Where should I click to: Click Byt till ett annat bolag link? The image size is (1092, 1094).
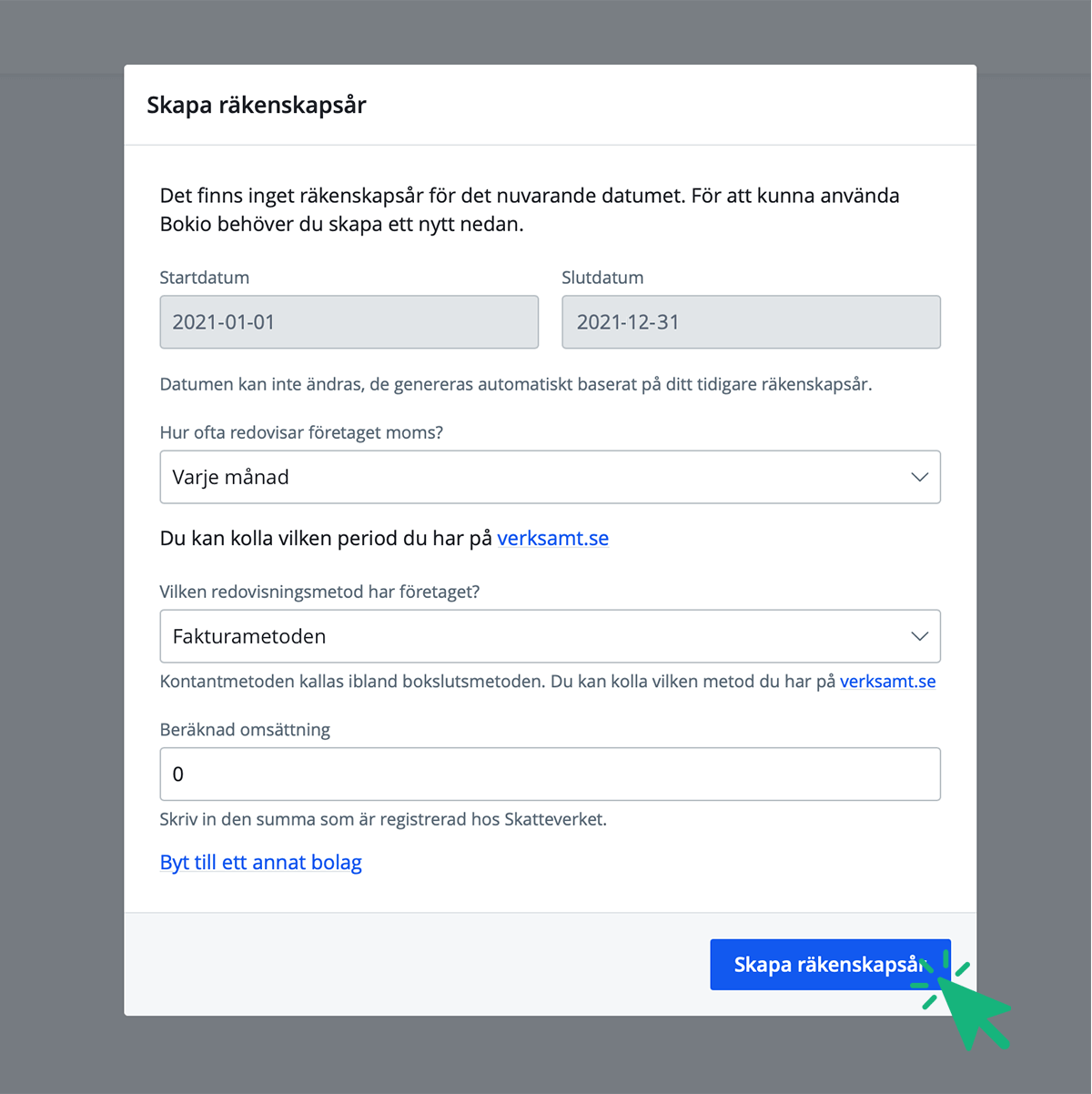260,863
